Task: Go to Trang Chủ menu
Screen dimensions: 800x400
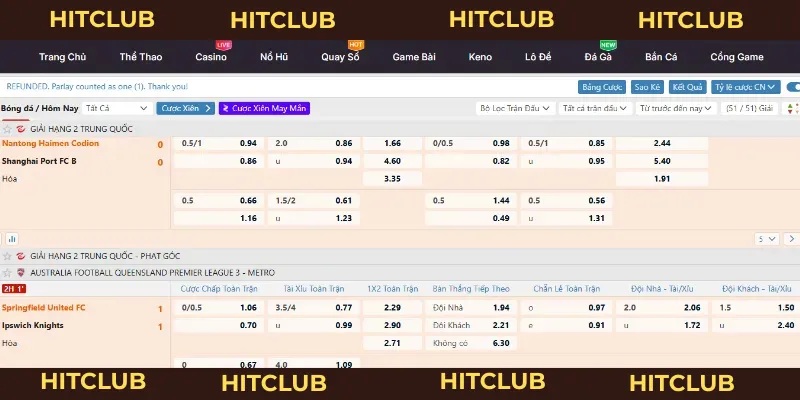Action: click(x=63, y=57)
